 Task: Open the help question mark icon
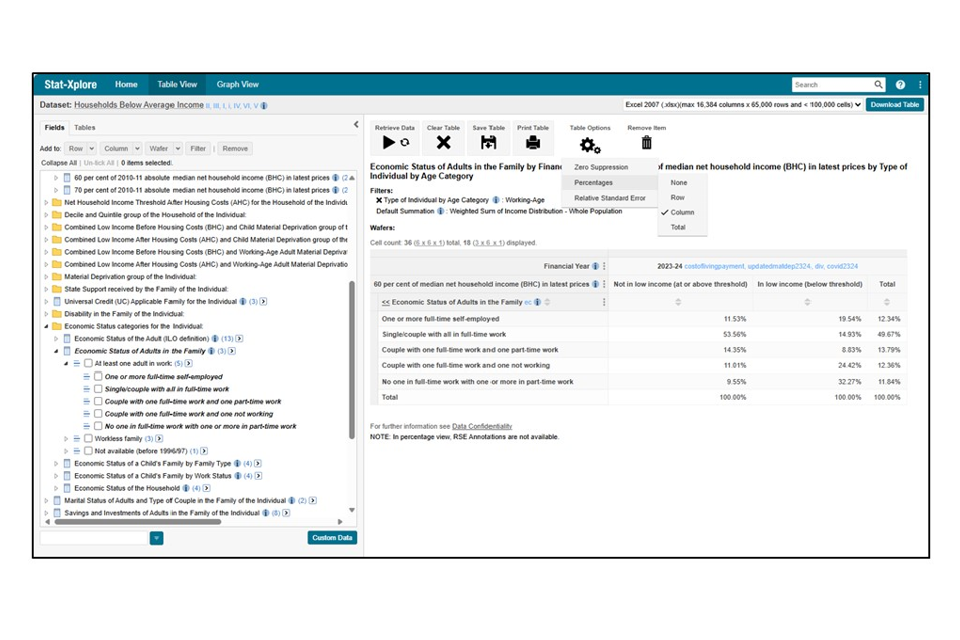[x=900, y=85]
